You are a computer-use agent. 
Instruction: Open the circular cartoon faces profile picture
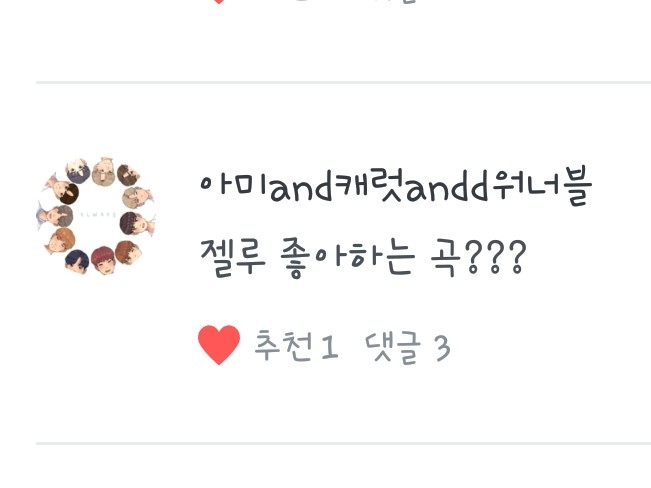[x=96, y=216]
